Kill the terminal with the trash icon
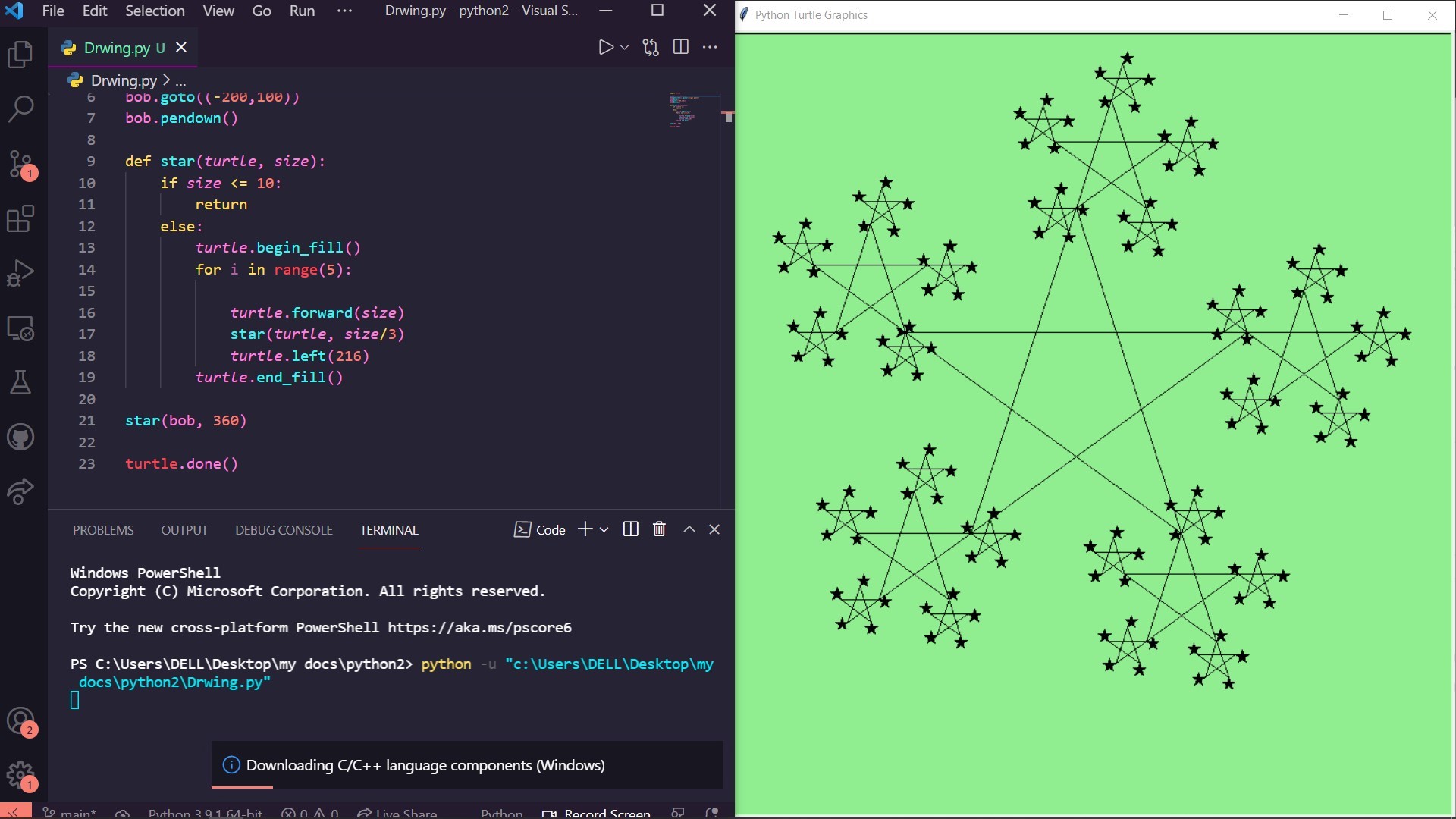Screen dimensions: 1456x819 pyautogui.click(x=659, y=529)
